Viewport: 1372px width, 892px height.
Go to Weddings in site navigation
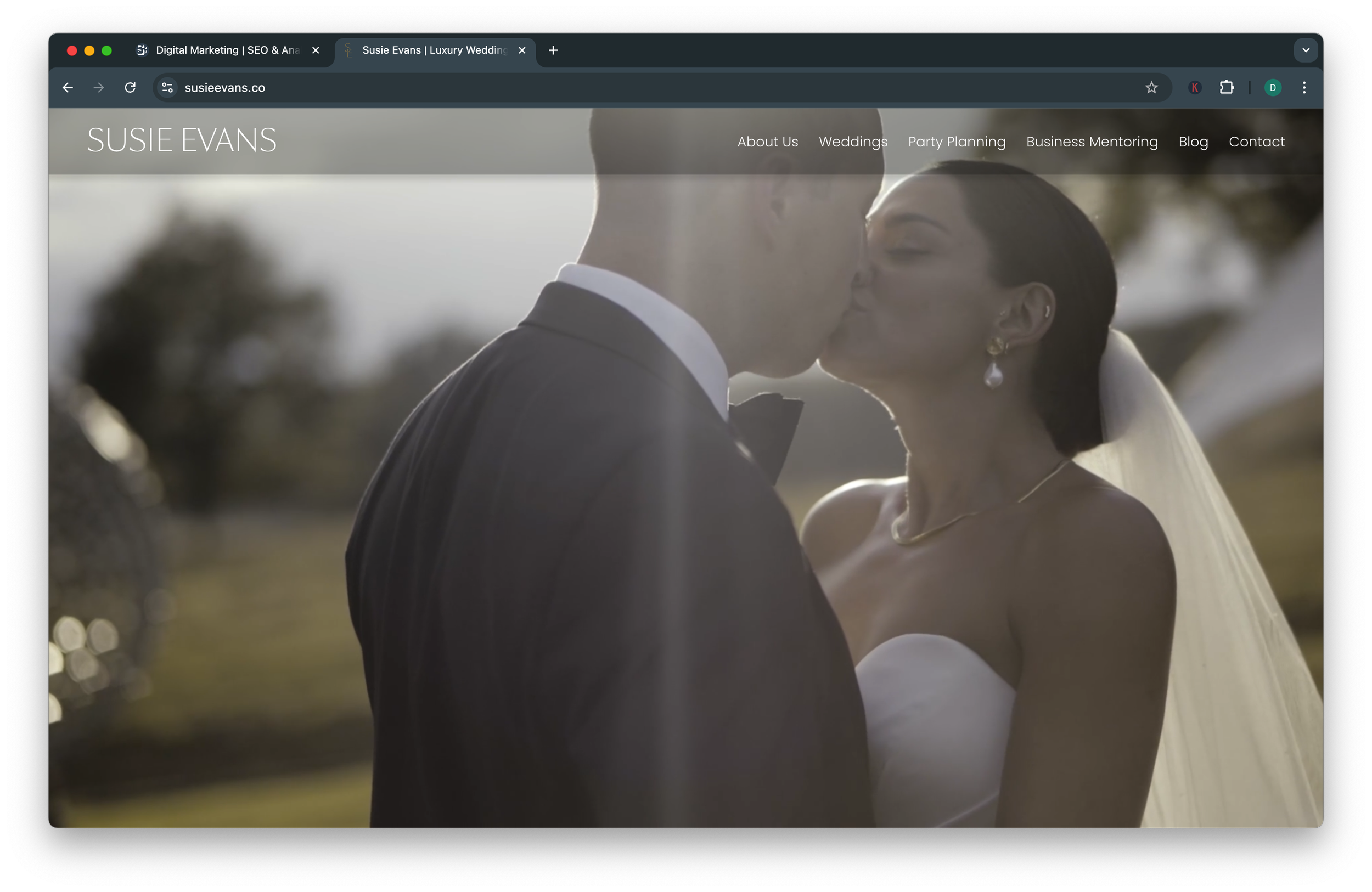pos(853,142)
